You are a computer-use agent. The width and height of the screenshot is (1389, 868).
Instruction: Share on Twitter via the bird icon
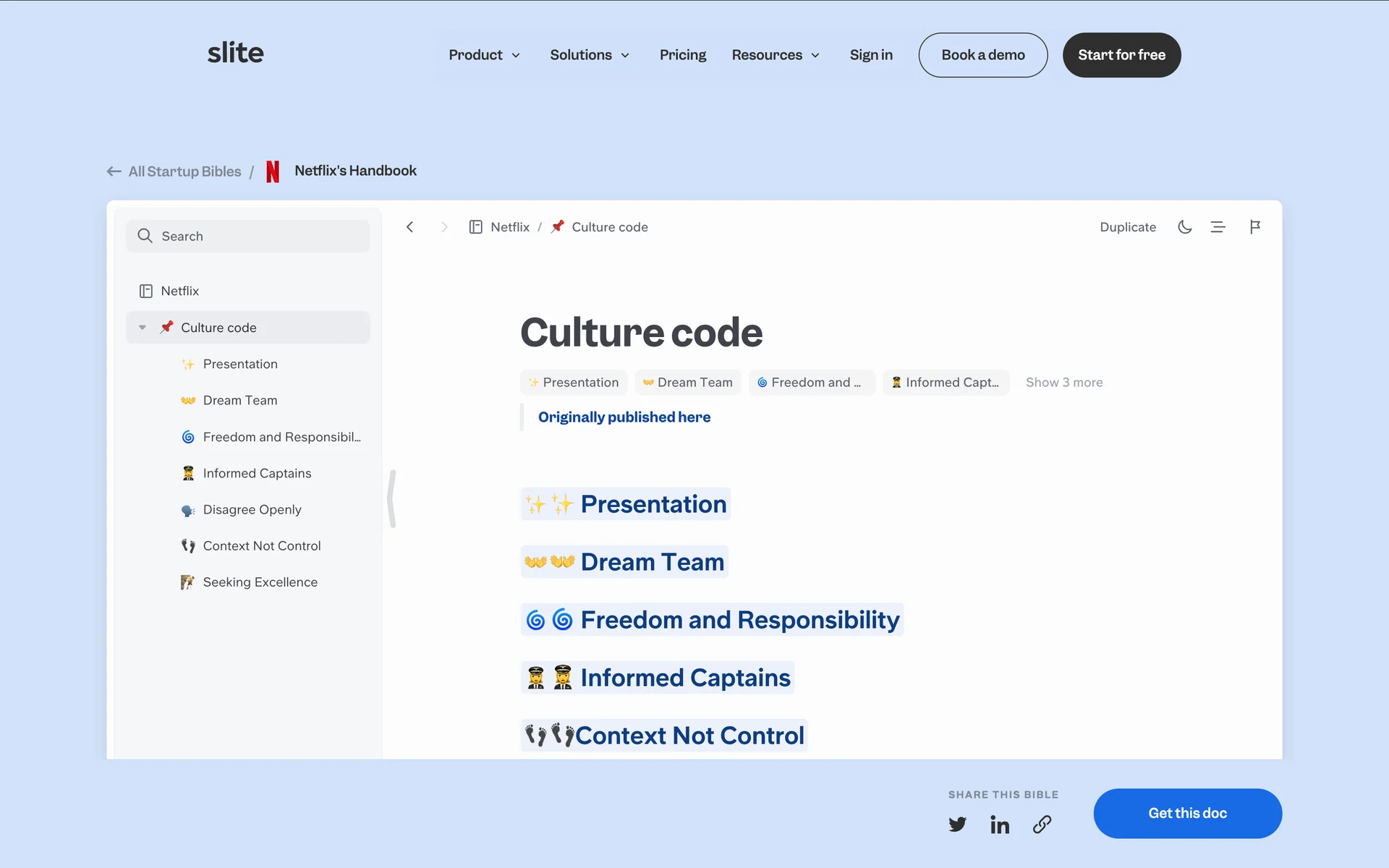coord(957,825)
